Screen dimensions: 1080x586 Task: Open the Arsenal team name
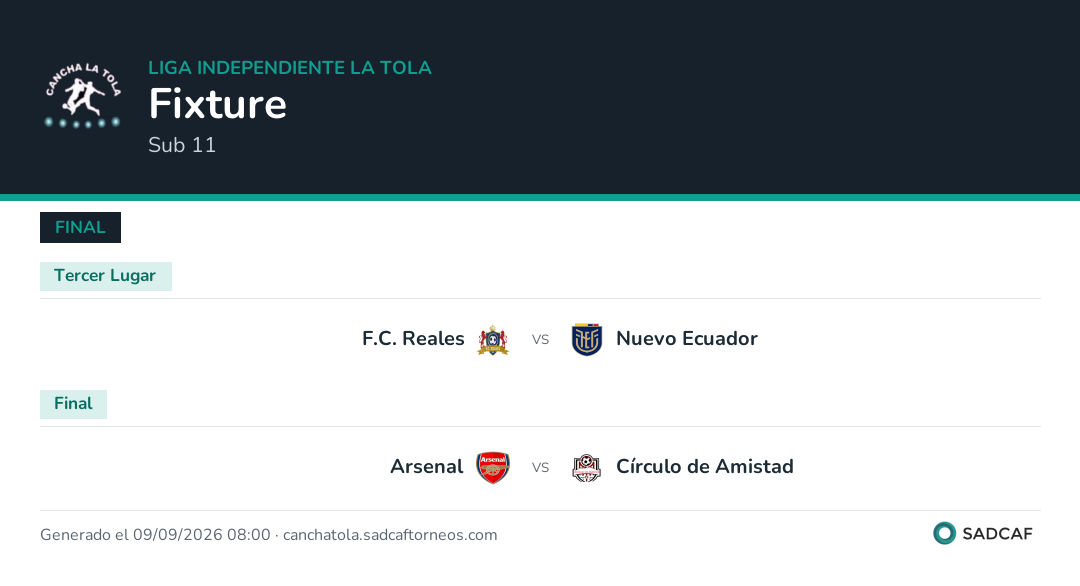click(x=426, y=467)
